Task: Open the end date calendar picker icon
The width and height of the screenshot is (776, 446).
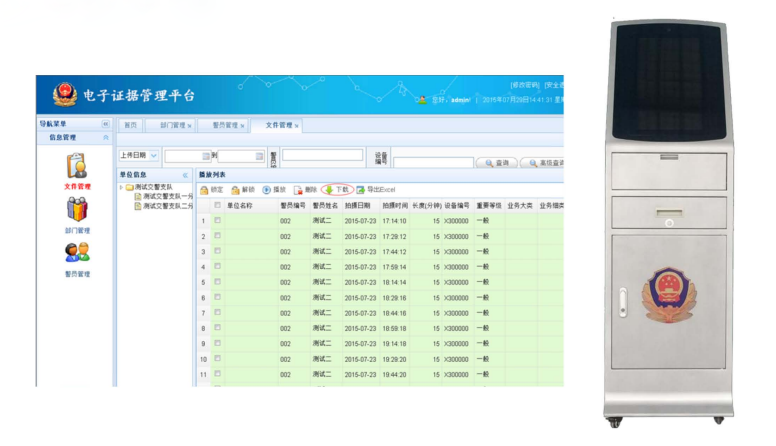Action: [259, 156]
